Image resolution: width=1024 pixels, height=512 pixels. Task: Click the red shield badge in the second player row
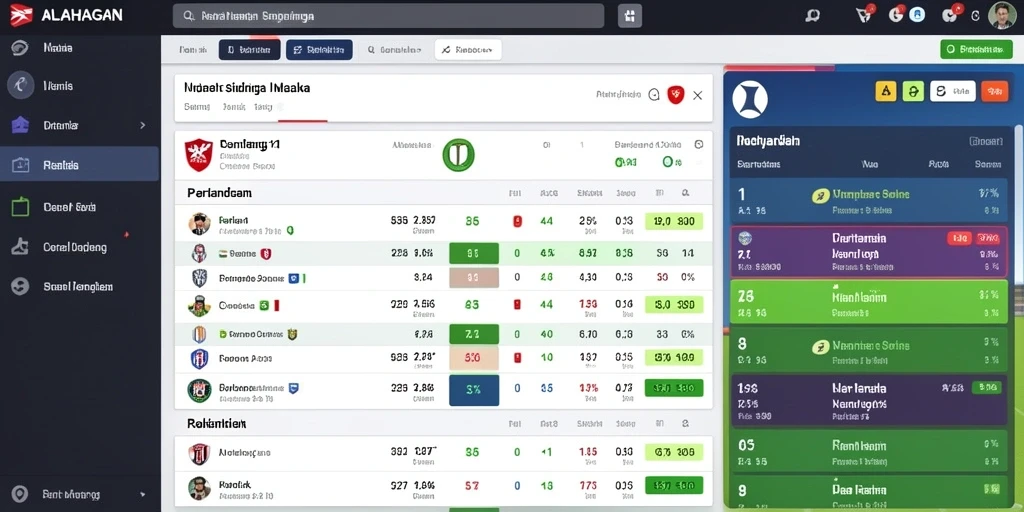point(266,253)
